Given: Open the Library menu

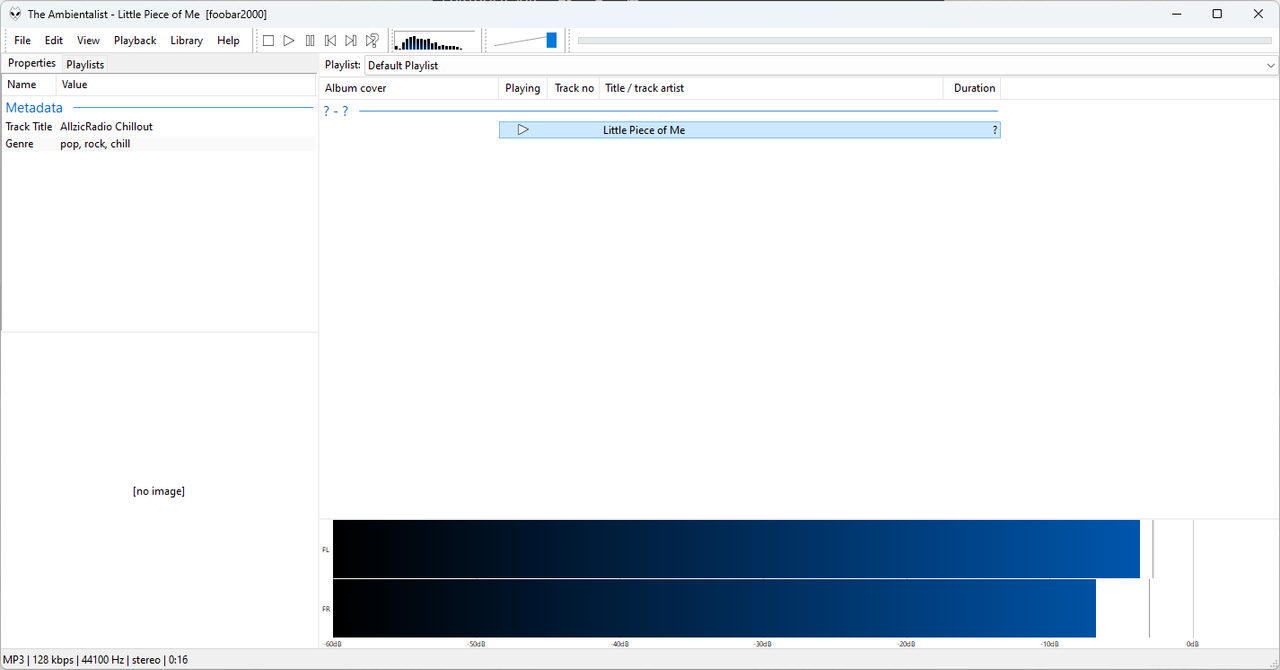Looking at the screenshot, I should pos(186,41).
